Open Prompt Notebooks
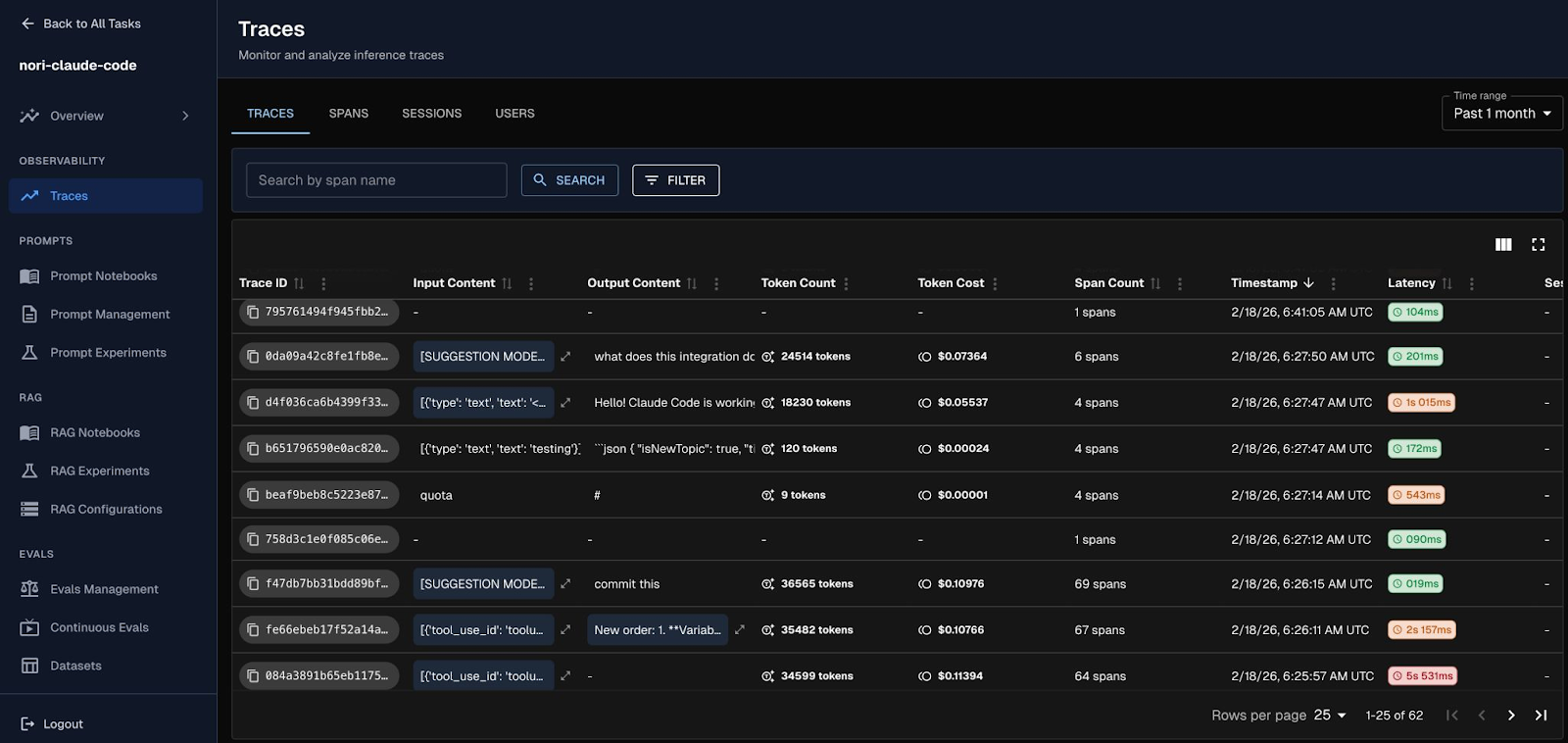Screen dimensions: 1568x743 pyautogui.click(x=106, y=276)
